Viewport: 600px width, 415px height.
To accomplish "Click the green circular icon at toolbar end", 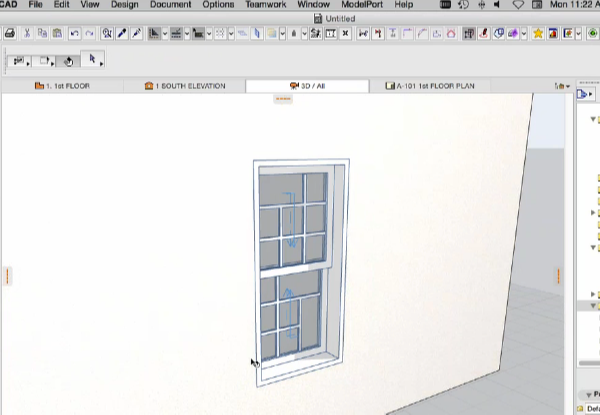I will pos(593,34).
